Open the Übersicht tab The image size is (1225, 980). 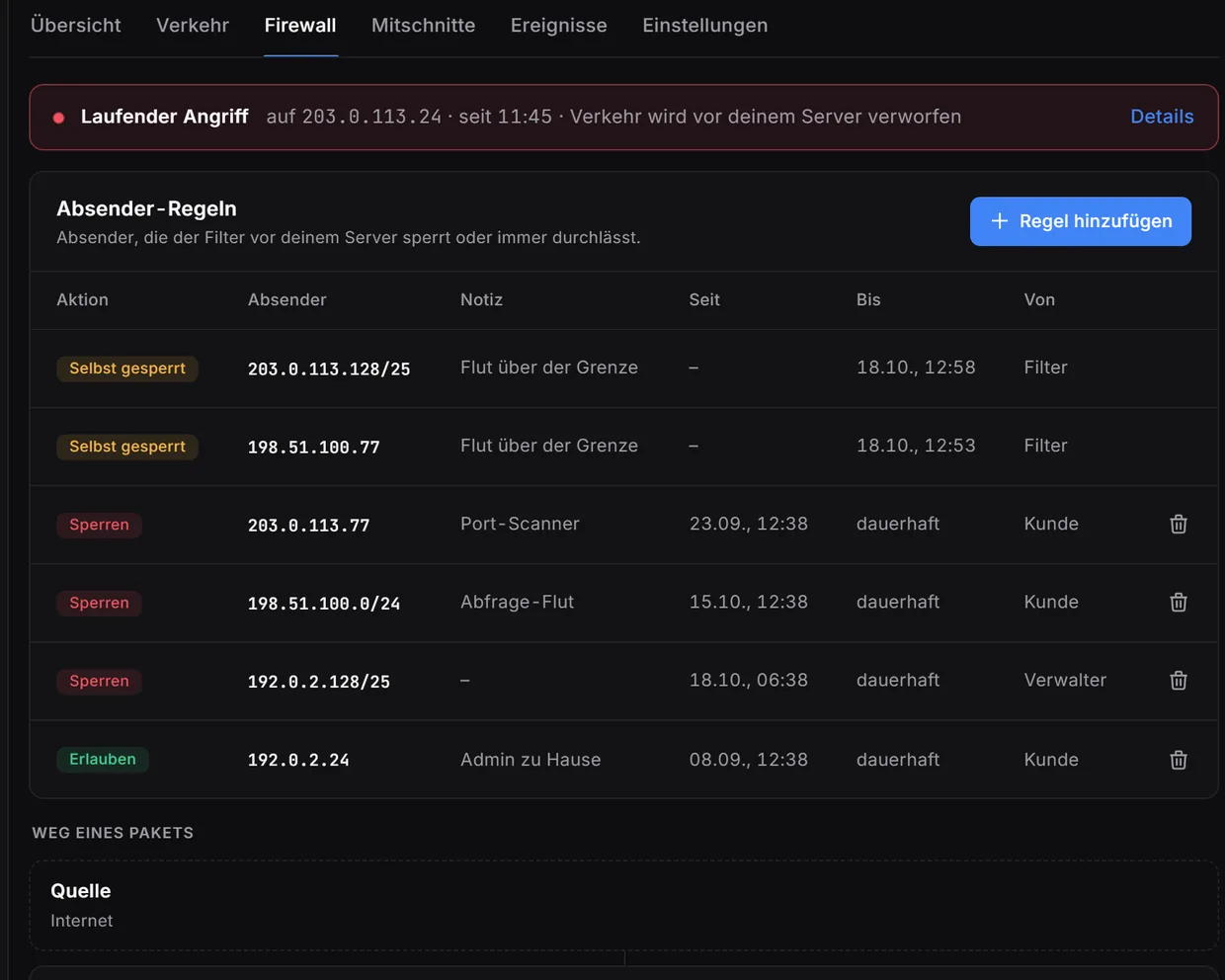[x=76, y=26]
